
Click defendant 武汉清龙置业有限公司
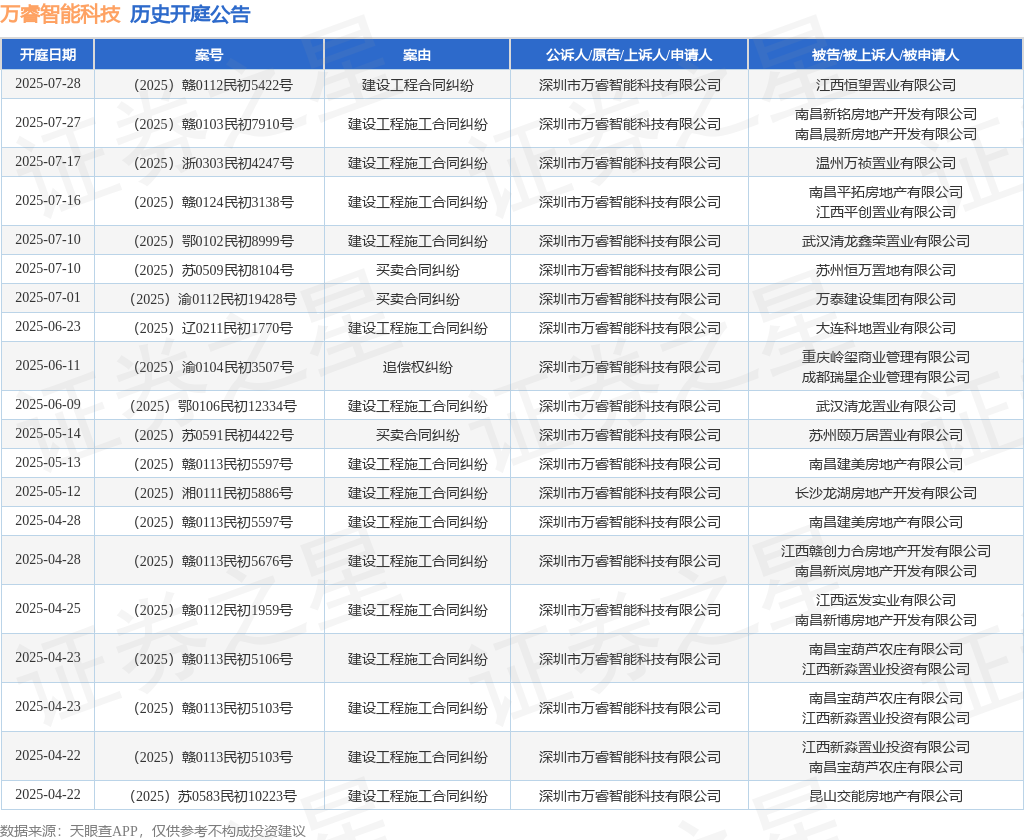pyautogui.click(x=886, y=406)
